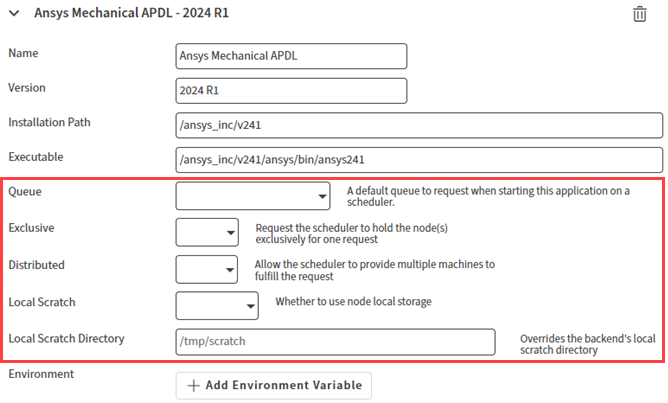Click the 'Request the scheduler to hold the node(s)' text
The width and height of the screenshot is (668, 403).
click(351, 233)
